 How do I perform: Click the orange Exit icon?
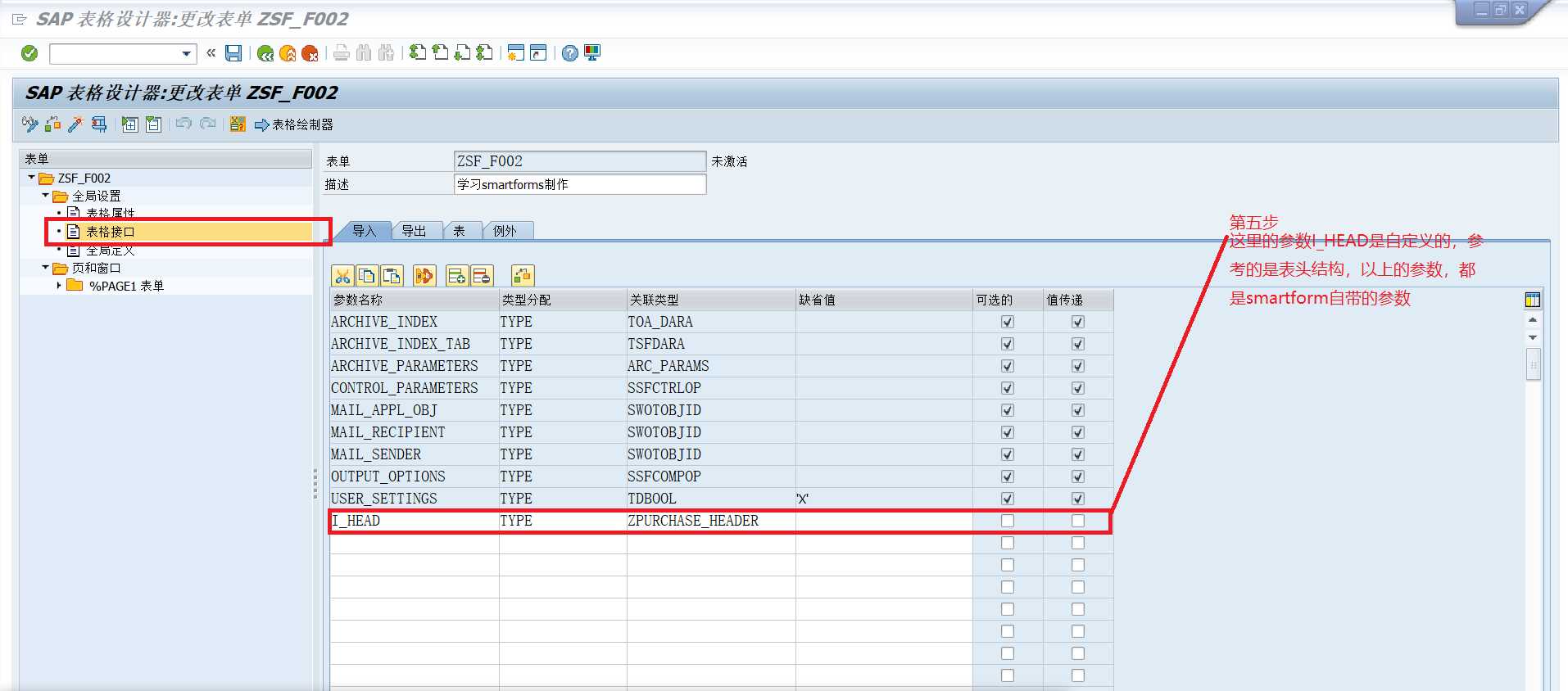pos(288,53)
